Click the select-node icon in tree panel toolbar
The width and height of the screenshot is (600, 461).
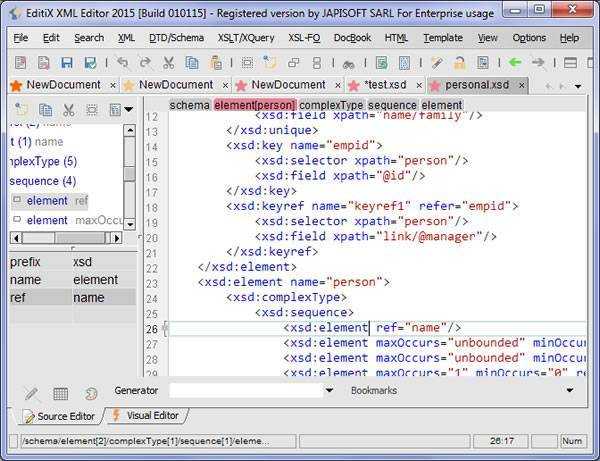[x=91, y=110]
